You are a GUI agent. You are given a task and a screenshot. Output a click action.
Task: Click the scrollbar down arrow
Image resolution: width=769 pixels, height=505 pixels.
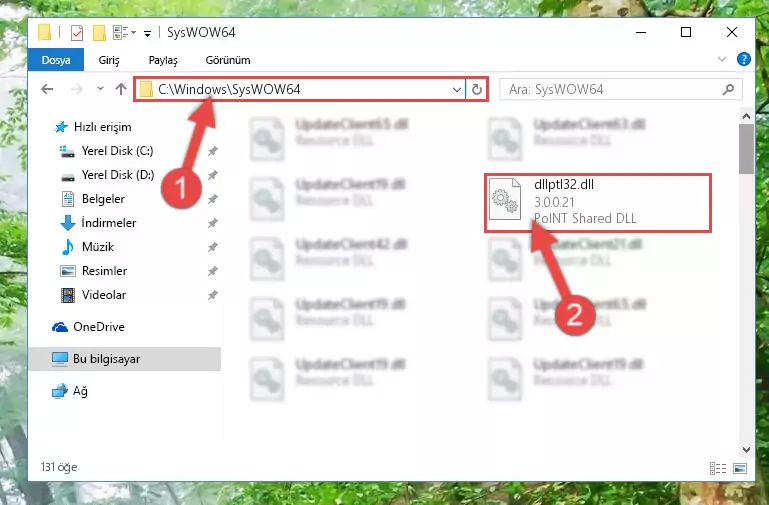746,450
